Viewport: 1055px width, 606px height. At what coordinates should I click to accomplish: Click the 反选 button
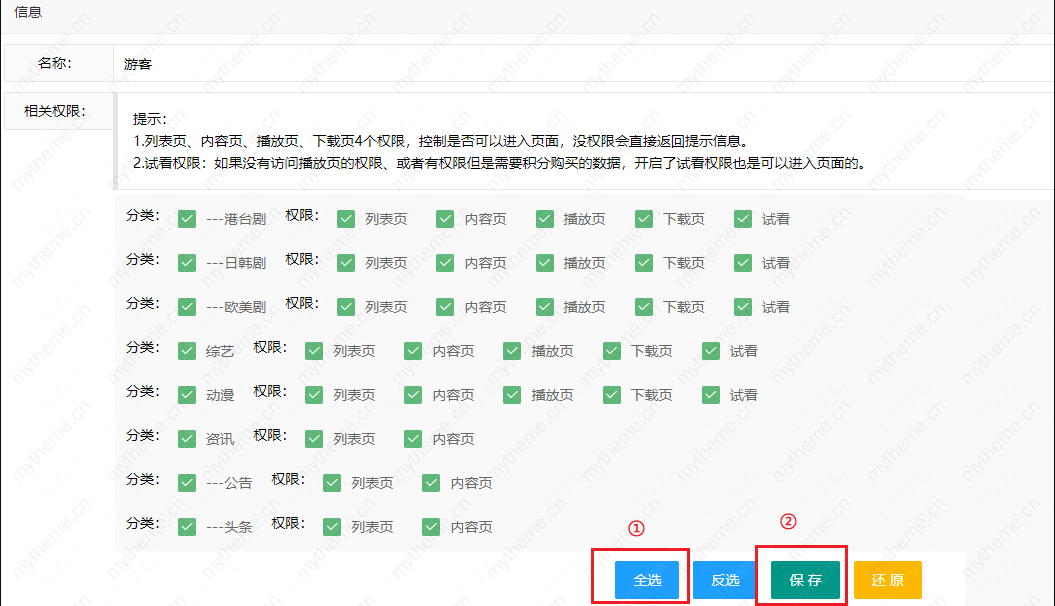click(725, 580)
